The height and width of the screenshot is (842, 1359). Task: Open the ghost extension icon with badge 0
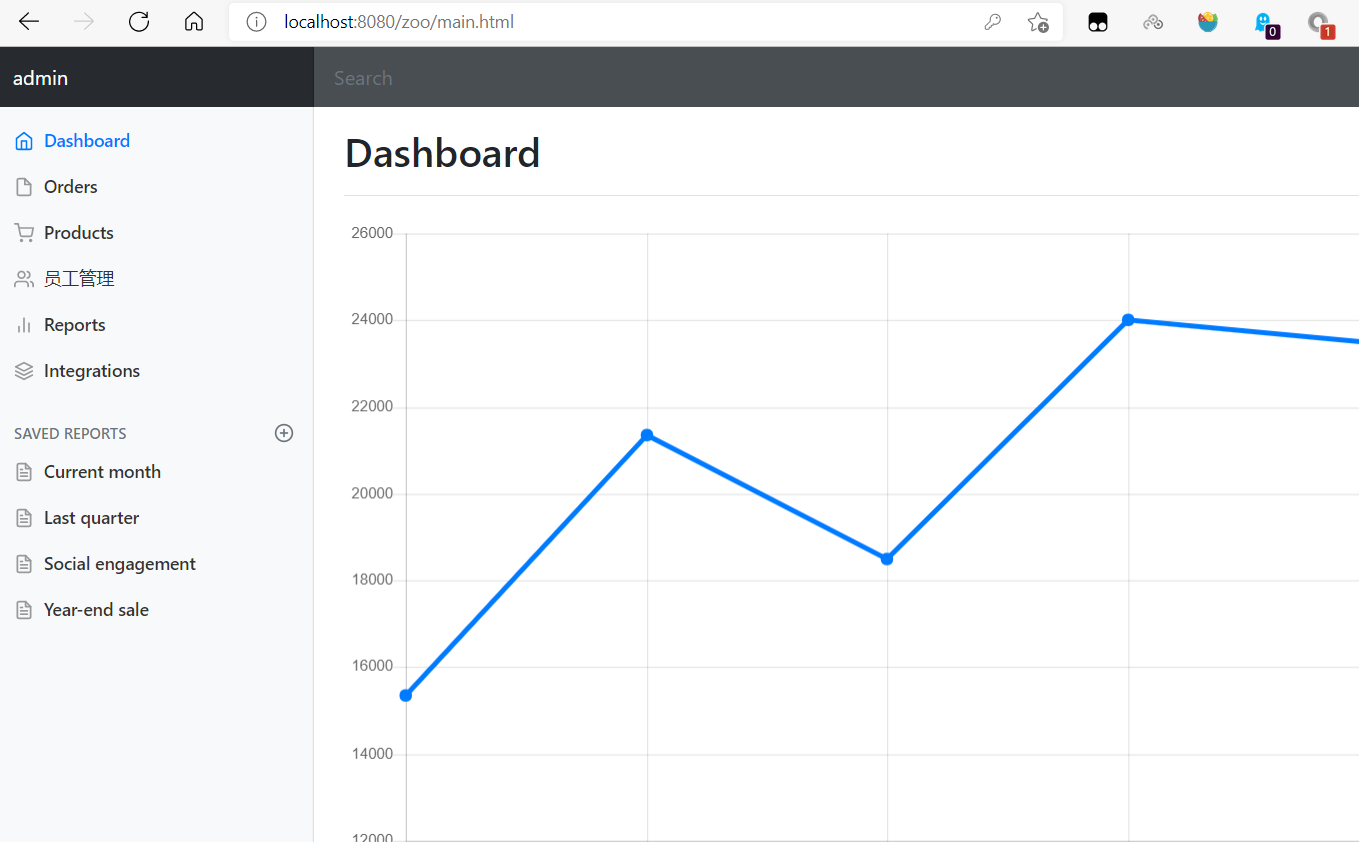tap(1265, 23)
